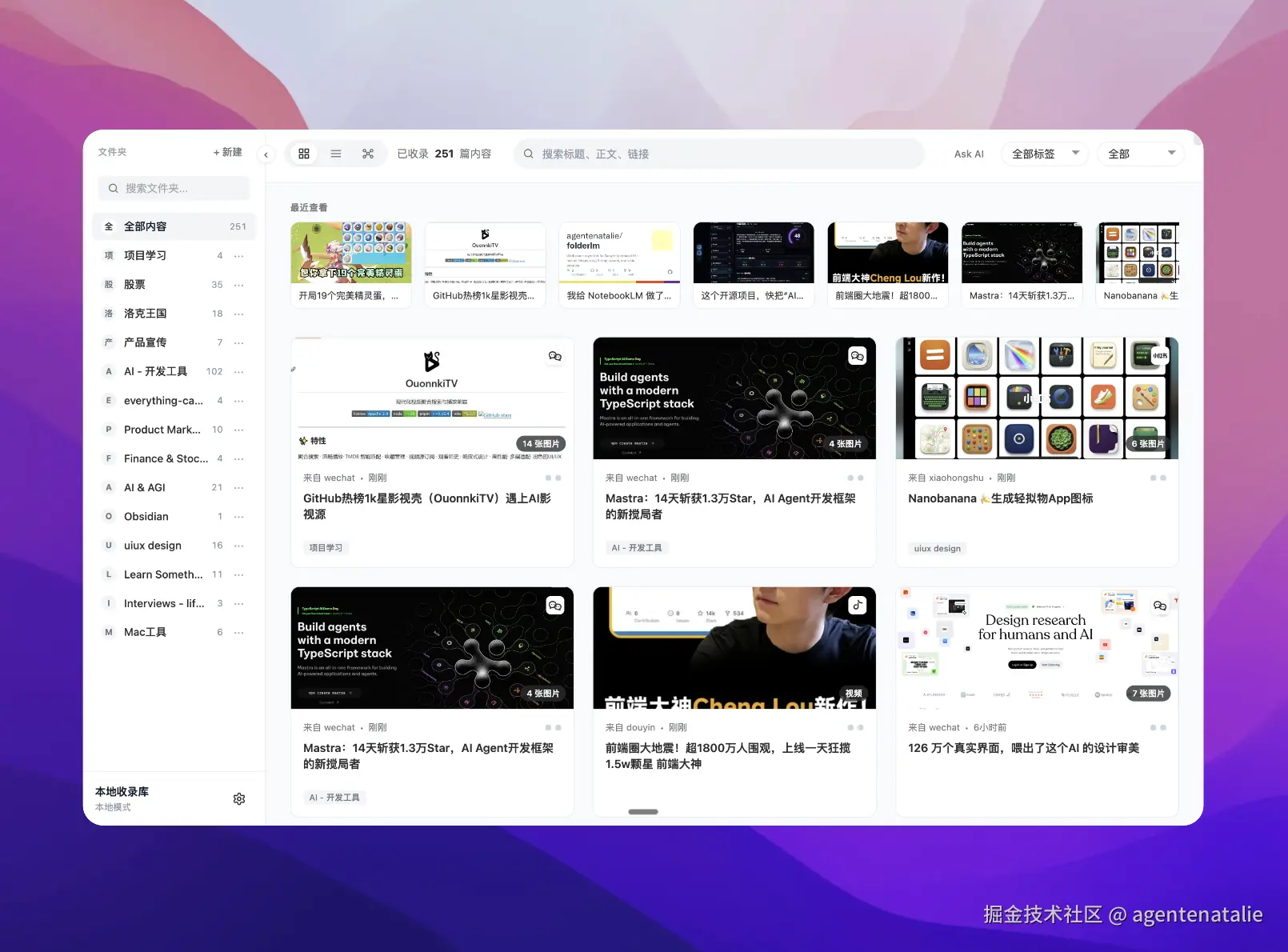
Task: Click more options dots for Interviews folder
Action: click(239, 604)
